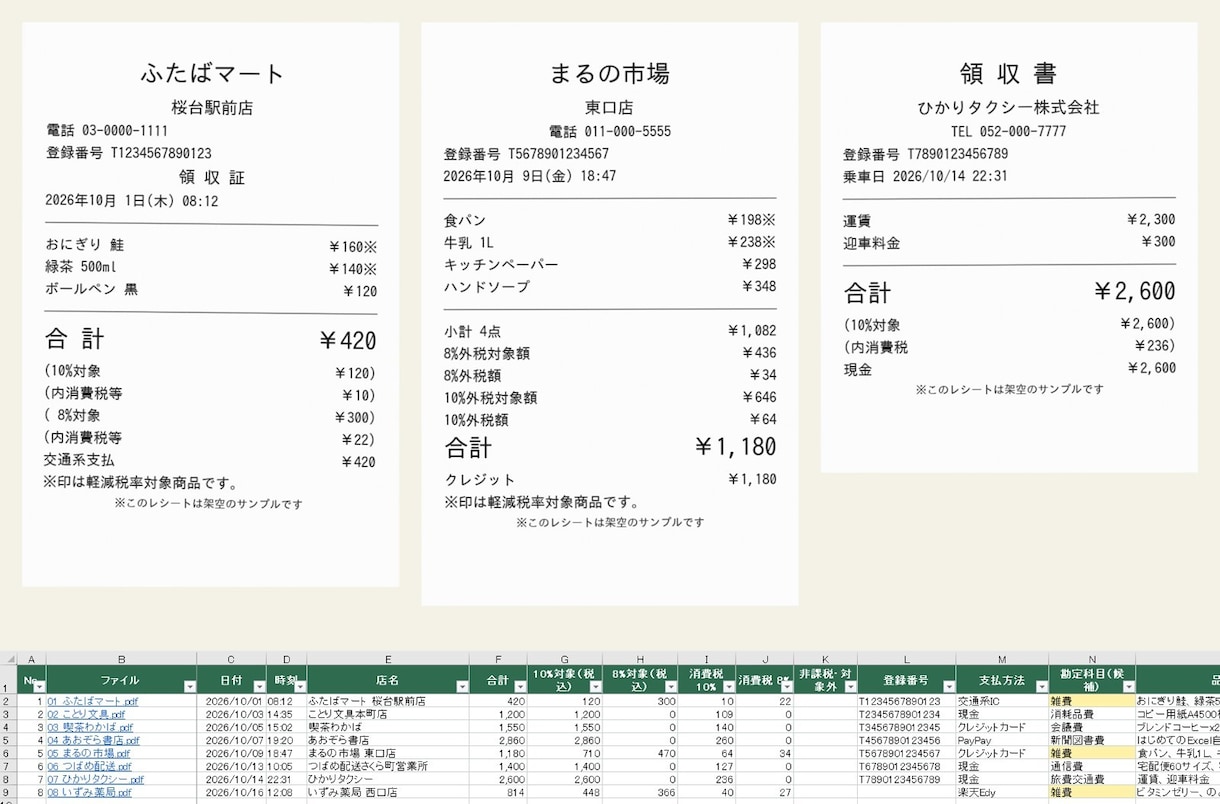Screen dimensions: 1220x804
Task: Click date cell '2026/10/16'
Action: coord(231,793)
